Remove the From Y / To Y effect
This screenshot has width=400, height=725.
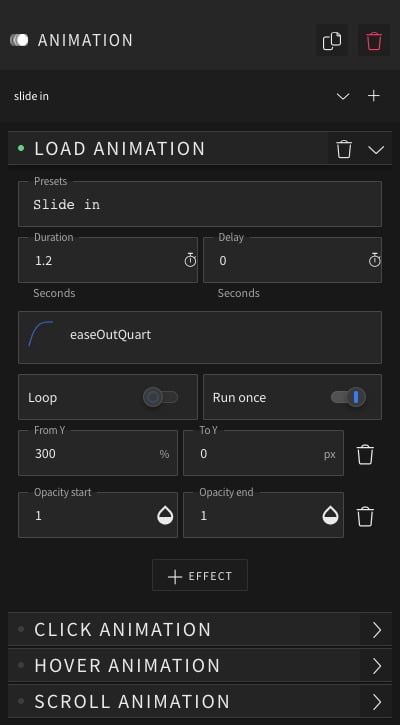click(365, 454)
